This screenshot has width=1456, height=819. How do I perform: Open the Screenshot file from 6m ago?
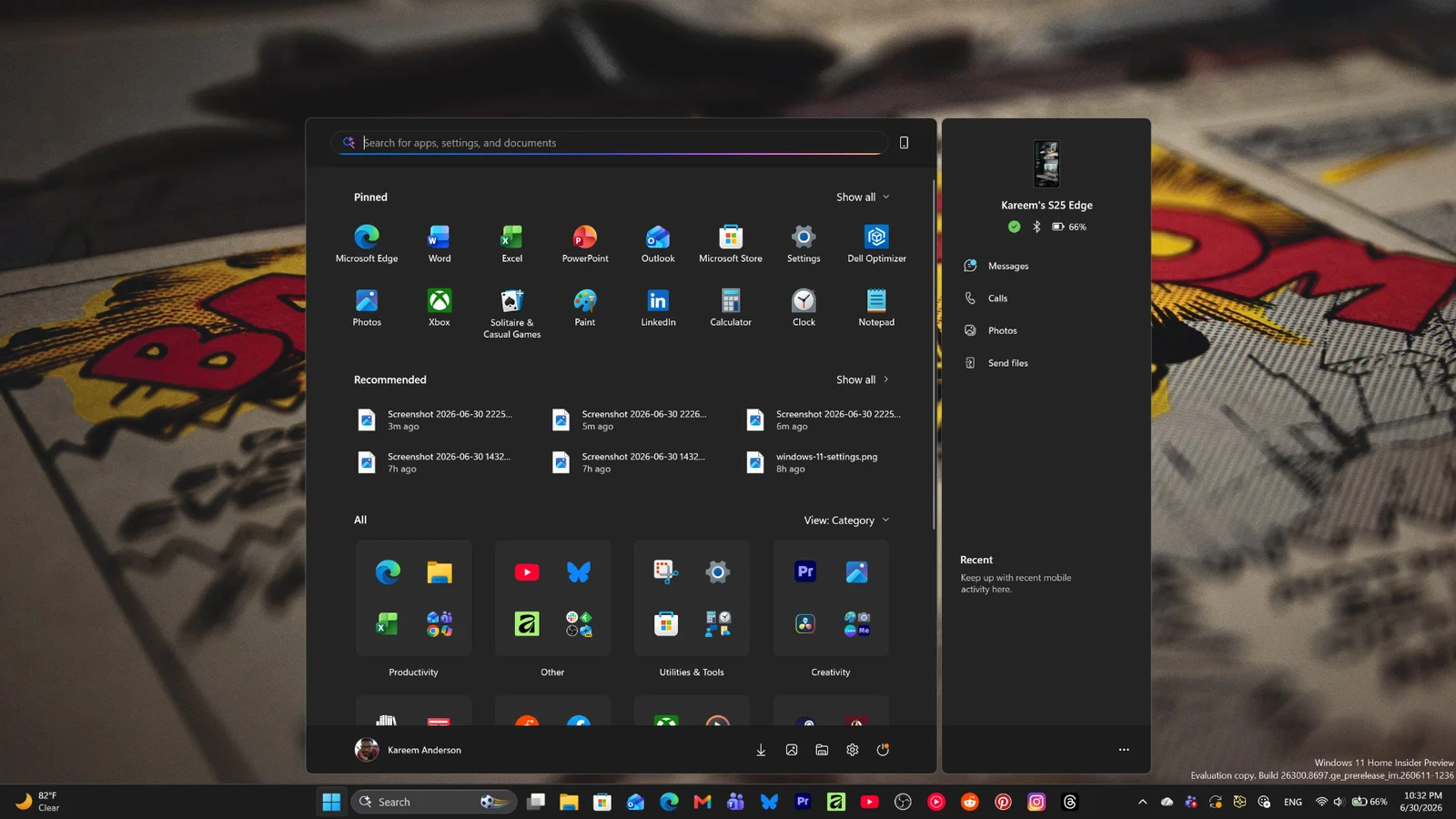pyautogui.click(x=824, y=420)
